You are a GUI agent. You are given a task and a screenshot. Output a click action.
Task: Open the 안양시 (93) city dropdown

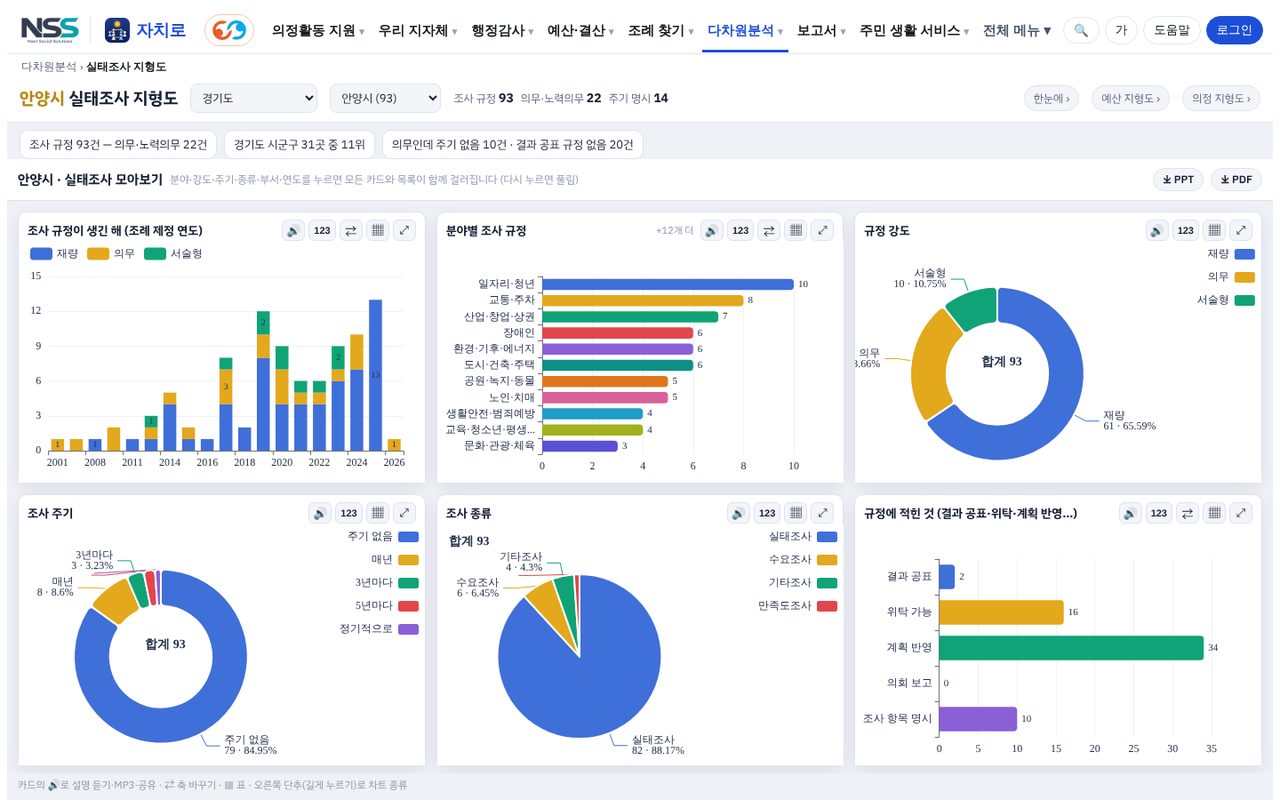click(x=385, y=98)
